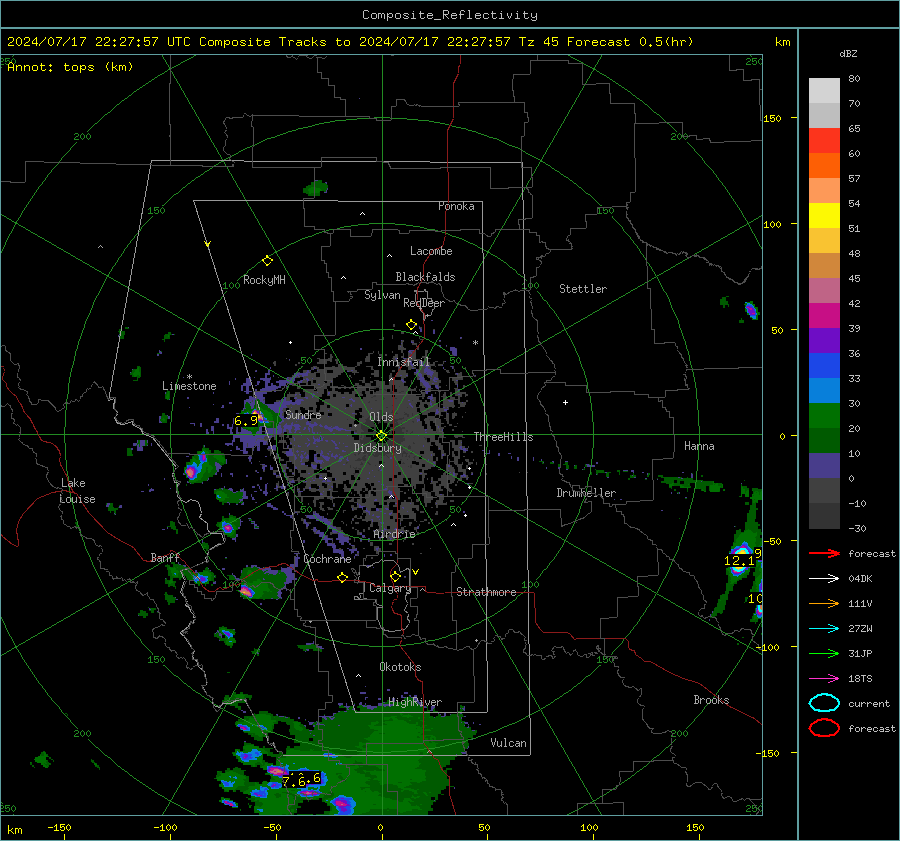Image resolution: width=900 pixels, height=841 pixels.
Task: Click the Stettler city label
Action: [583, 289]
